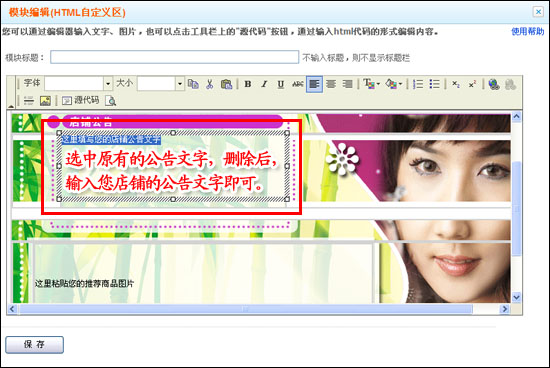Click the copy icon in editor toolbar
550x368 pixels.
click(193, 84)
